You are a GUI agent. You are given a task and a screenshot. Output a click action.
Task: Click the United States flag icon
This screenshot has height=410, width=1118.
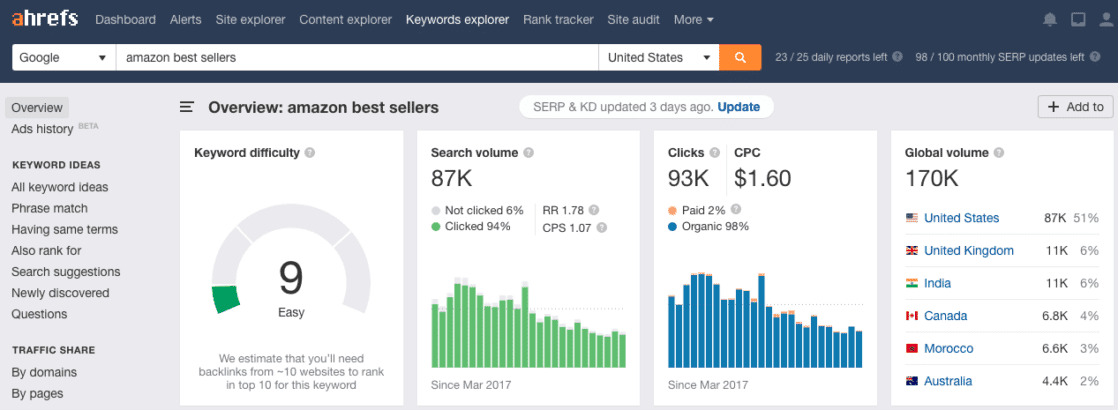tap(911, 218)
